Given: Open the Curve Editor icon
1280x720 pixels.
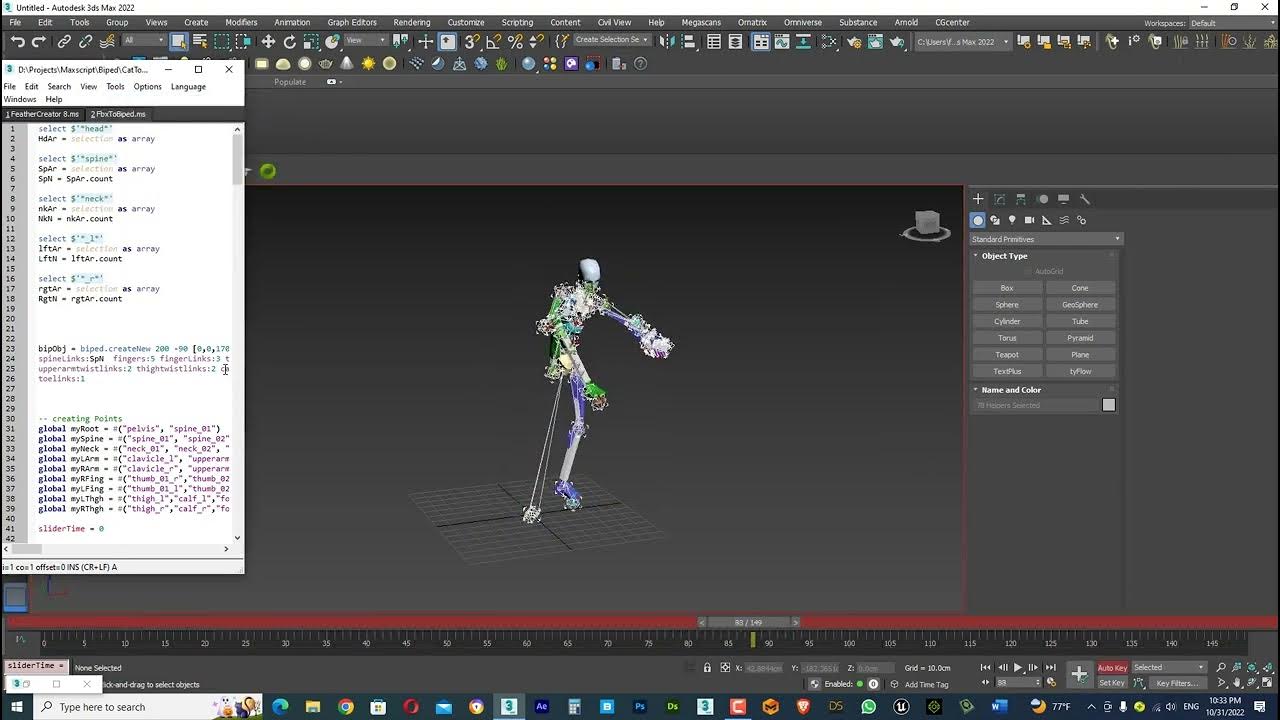Looking at the screenshot, I should pos(780,41).
